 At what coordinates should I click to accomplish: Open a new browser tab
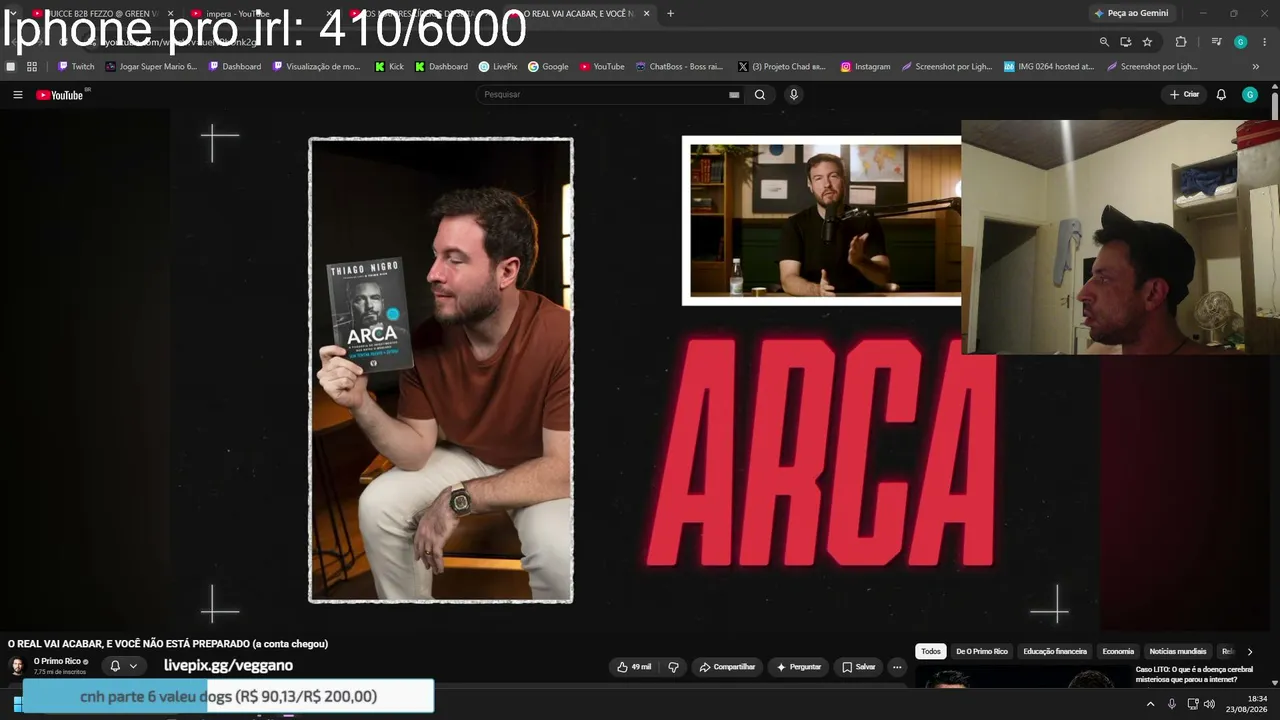point(670,14)
